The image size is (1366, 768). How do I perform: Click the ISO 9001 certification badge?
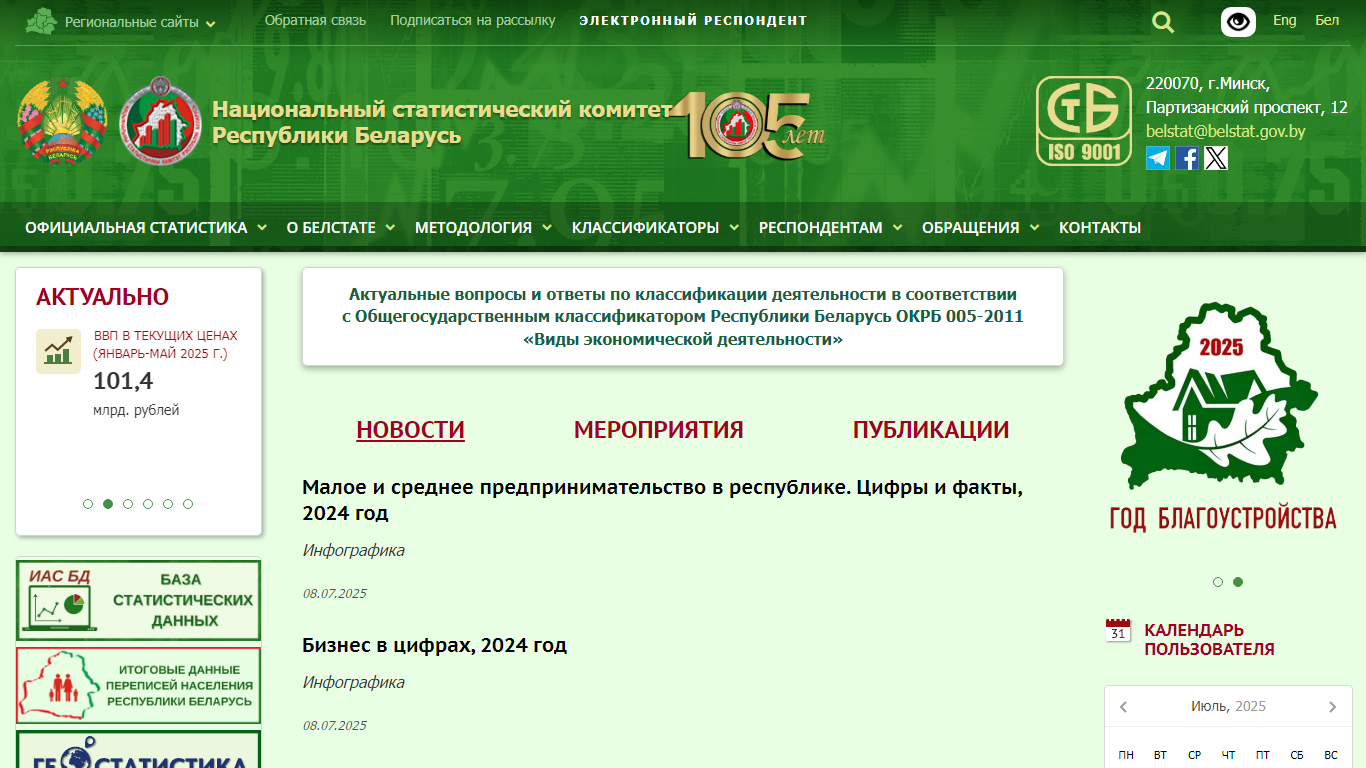(1084, 121)
